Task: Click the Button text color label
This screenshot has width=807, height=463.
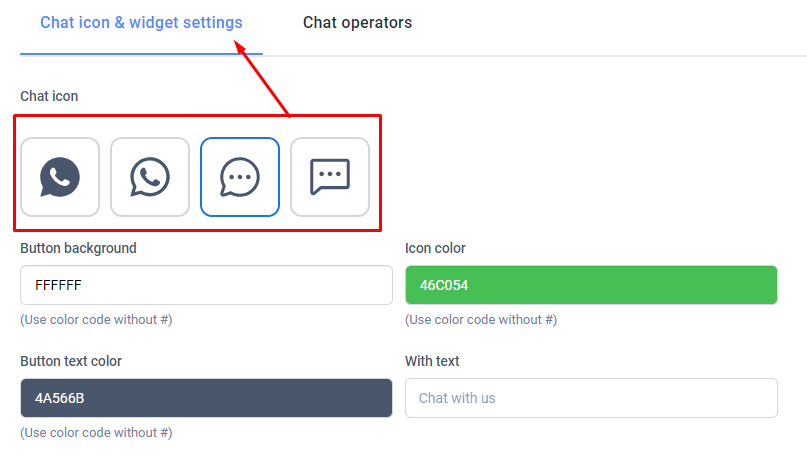Action: 71,361
